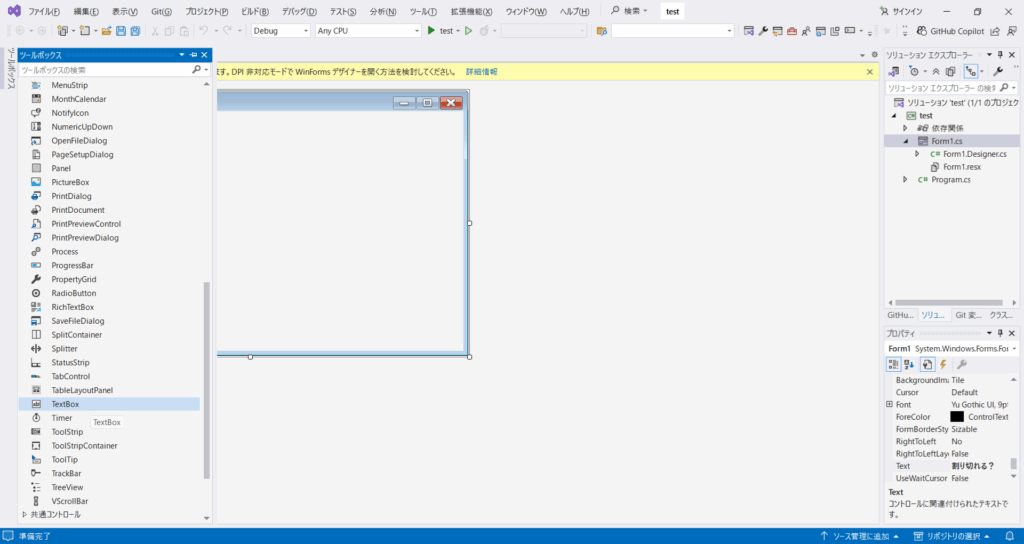This screenshot has width=1024, height=544.
Task: Expand the Form1.Designer.cs tree node
Action: click(917, 154)
